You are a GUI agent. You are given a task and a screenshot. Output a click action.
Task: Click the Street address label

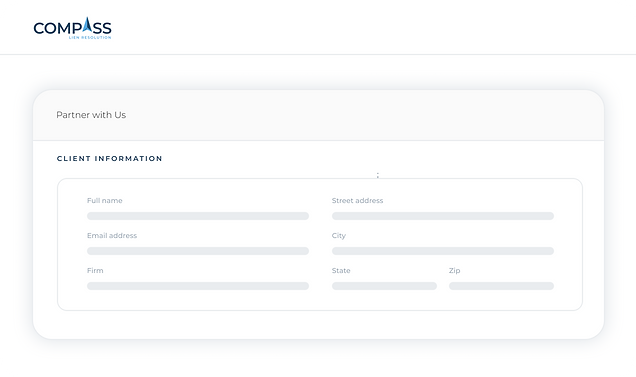(357, 200)
